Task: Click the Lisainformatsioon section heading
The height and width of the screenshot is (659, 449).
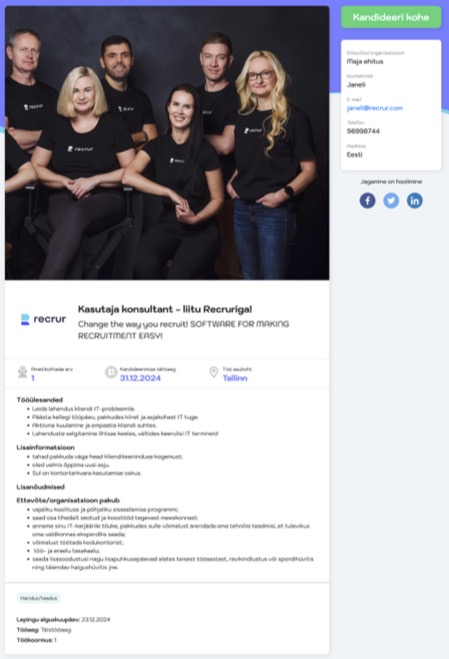Action: pos(45,447)
